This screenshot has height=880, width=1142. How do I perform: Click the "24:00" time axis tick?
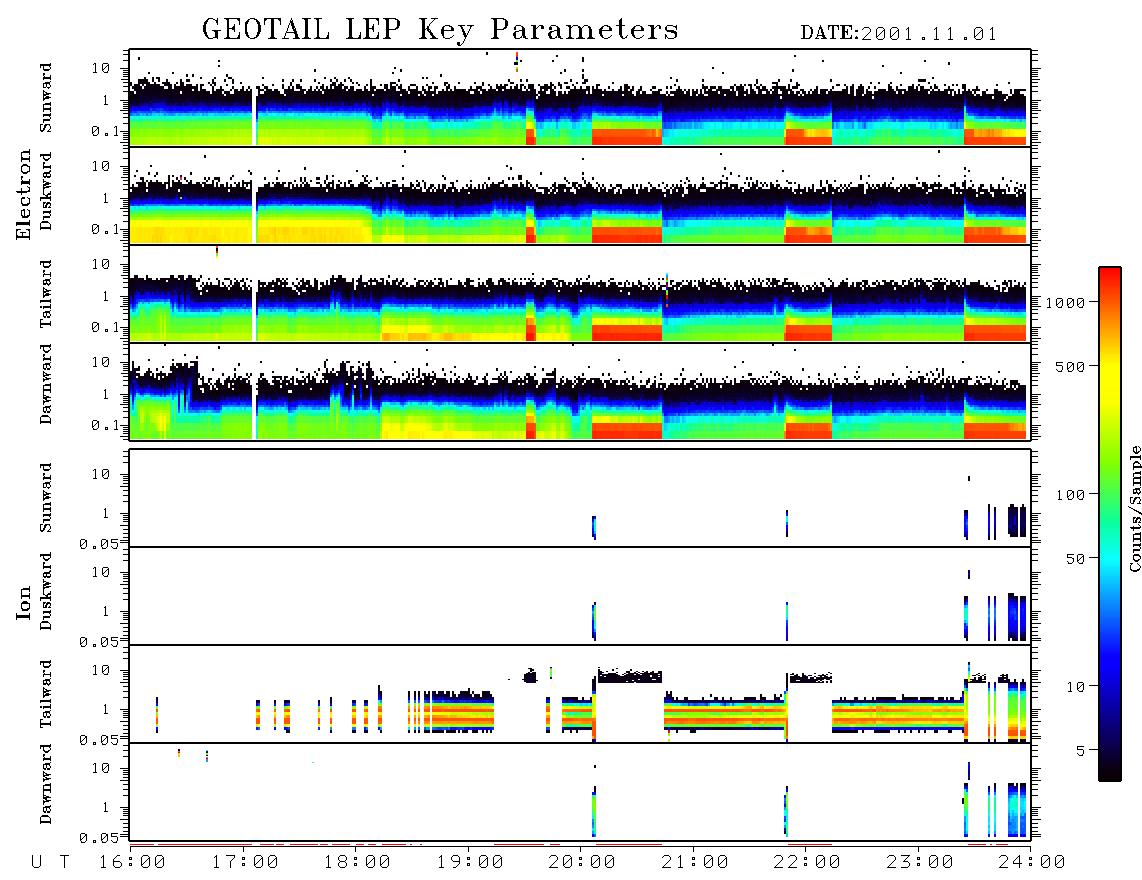pos(1032,862)
